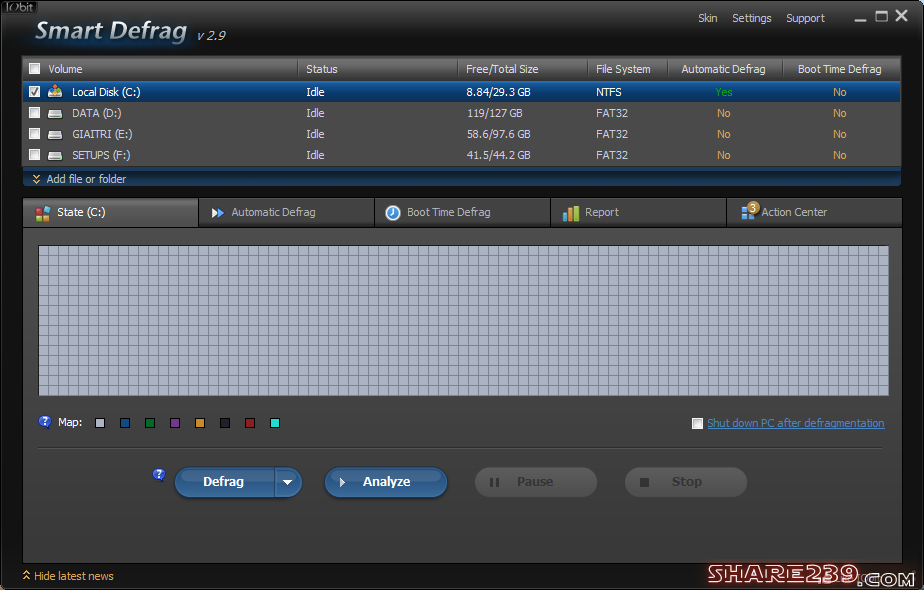Toggle the select-all Volume checkbox
Screen dimensions: 924x590
point(35,69)
